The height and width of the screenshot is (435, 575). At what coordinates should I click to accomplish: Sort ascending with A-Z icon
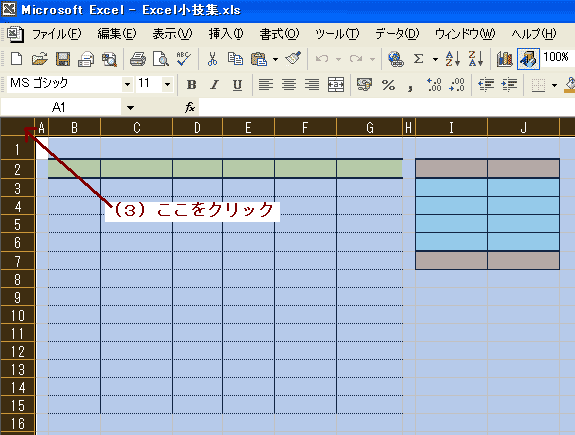tap(453, 59)
